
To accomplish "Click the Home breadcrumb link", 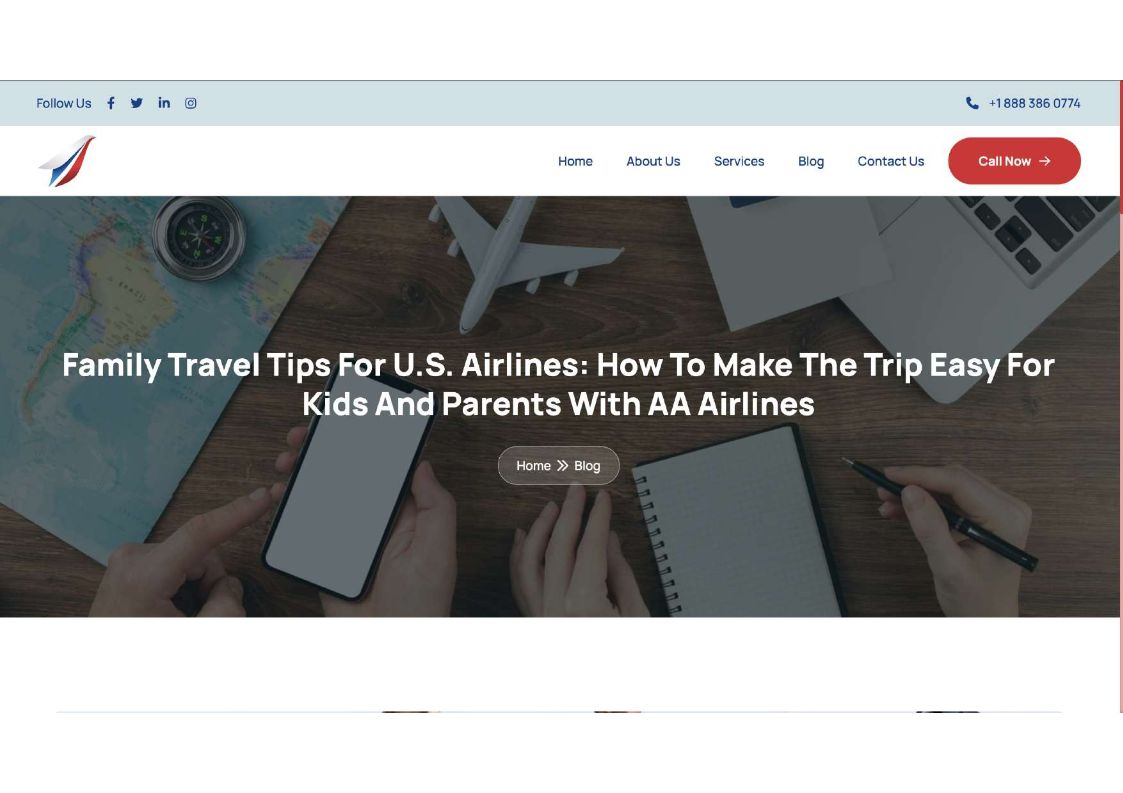I will [534, 466].
